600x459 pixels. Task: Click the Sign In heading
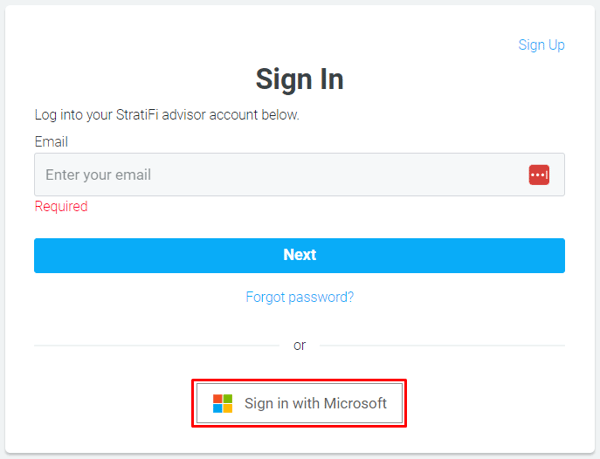tap(300, 79)
